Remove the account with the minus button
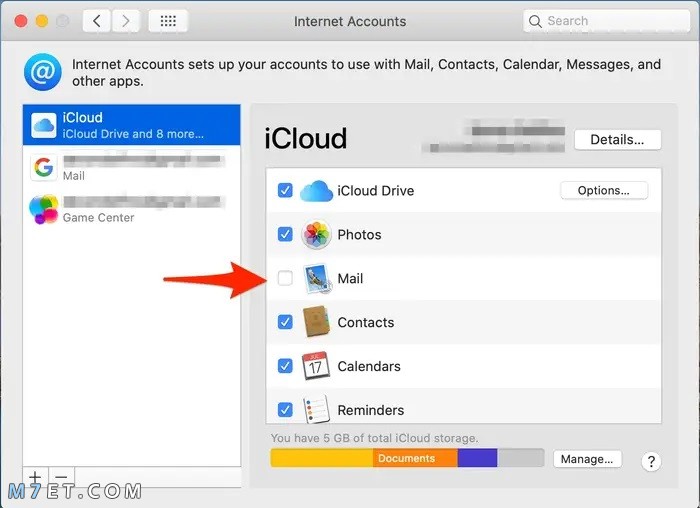This screenshot has height=508, width=700. (x=62, y=477)
